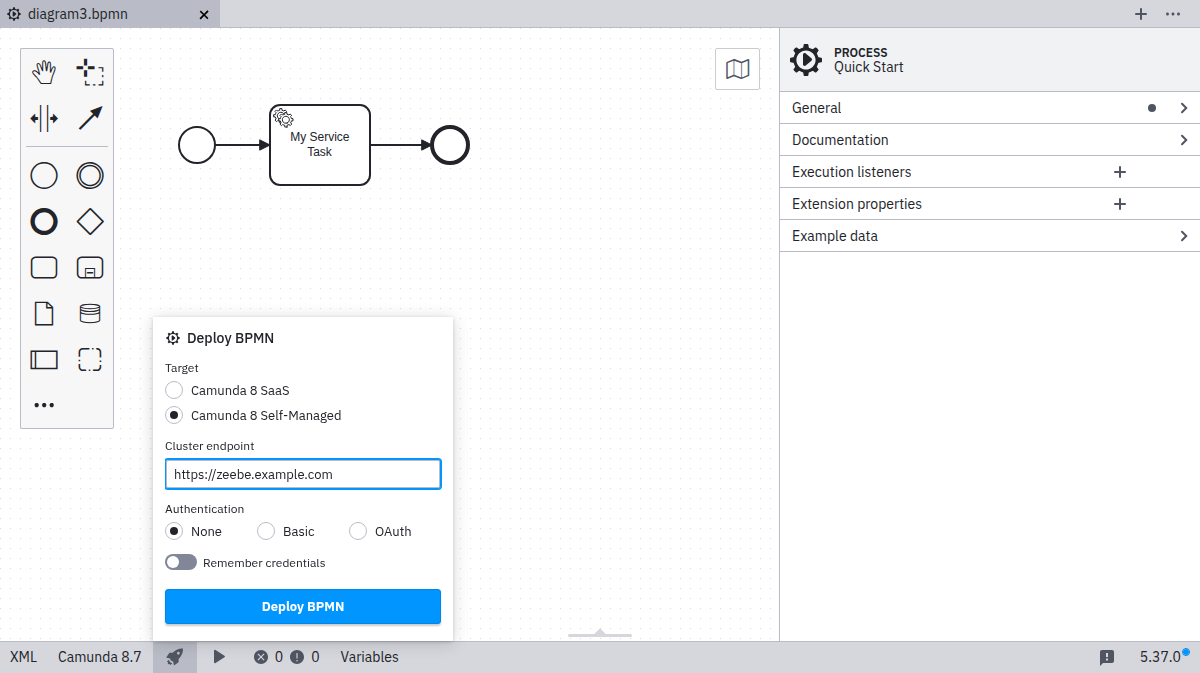1200x673 pixels.
Task: Select the Camunda 8 SaaS target radio
Action: (x=173, y=390)
